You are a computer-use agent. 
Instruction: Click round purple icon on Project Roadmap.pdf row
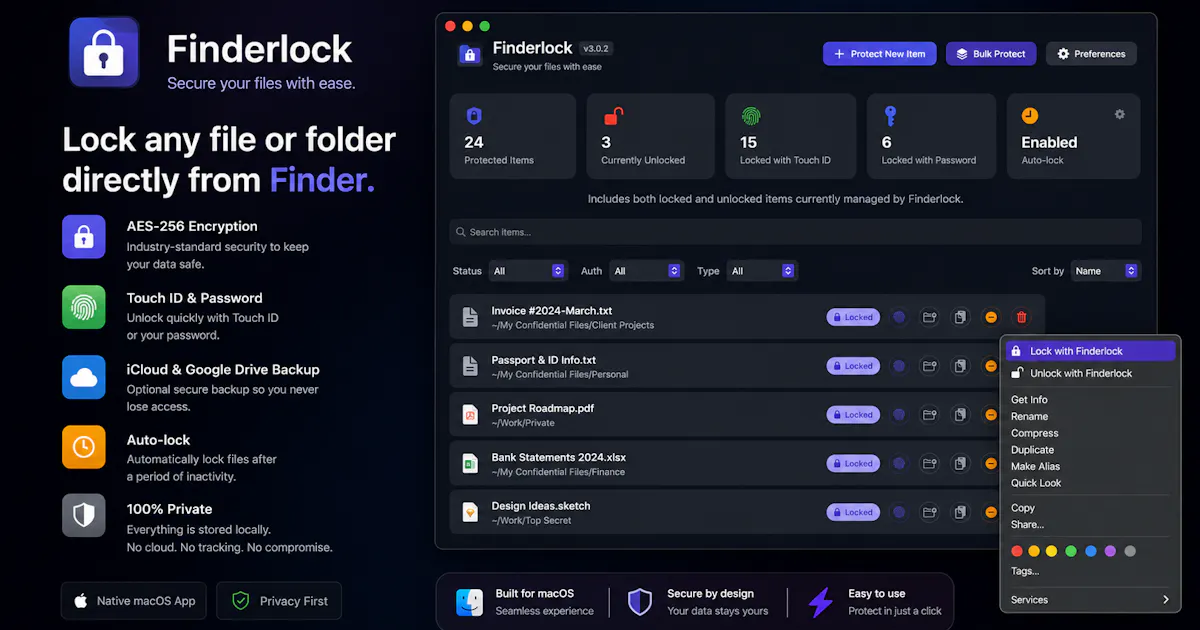point(899,414)
